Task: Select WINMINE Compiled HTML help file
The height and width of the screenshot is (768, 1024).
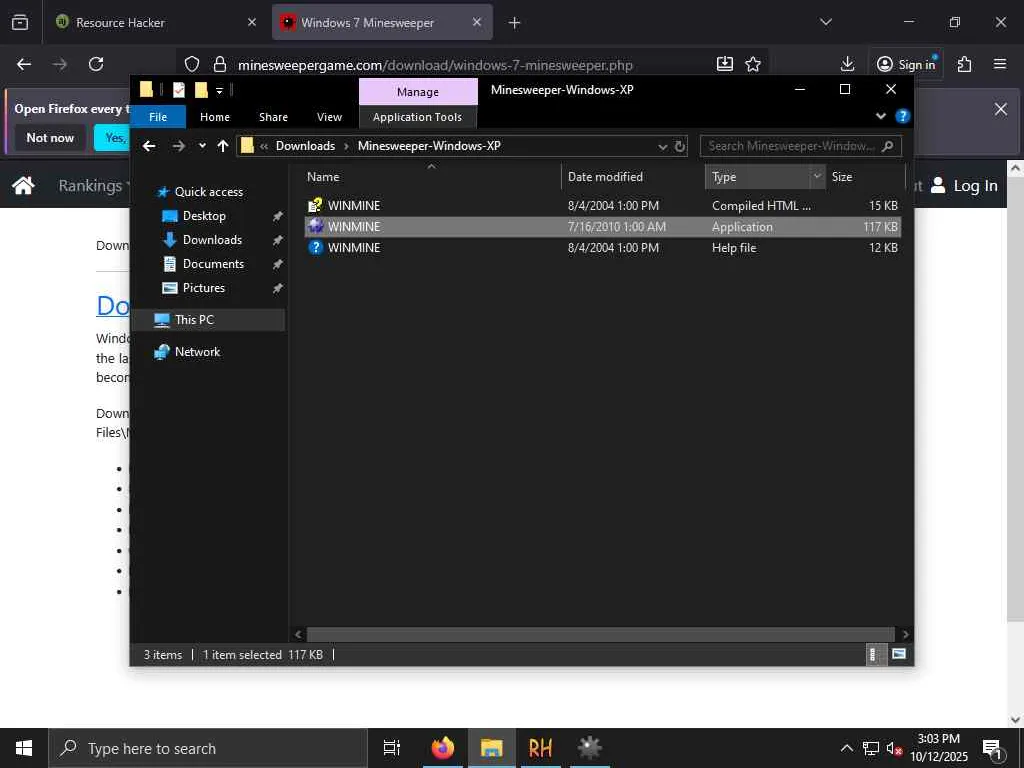Action: pyautogui.click(x=603, y=206)
